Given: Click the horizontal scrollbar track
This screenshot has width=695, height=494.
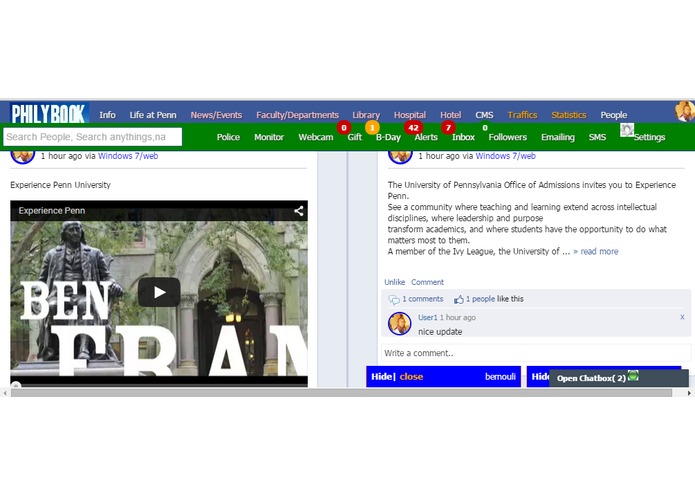Looking at the screenshot, I should tap(341, 393).
